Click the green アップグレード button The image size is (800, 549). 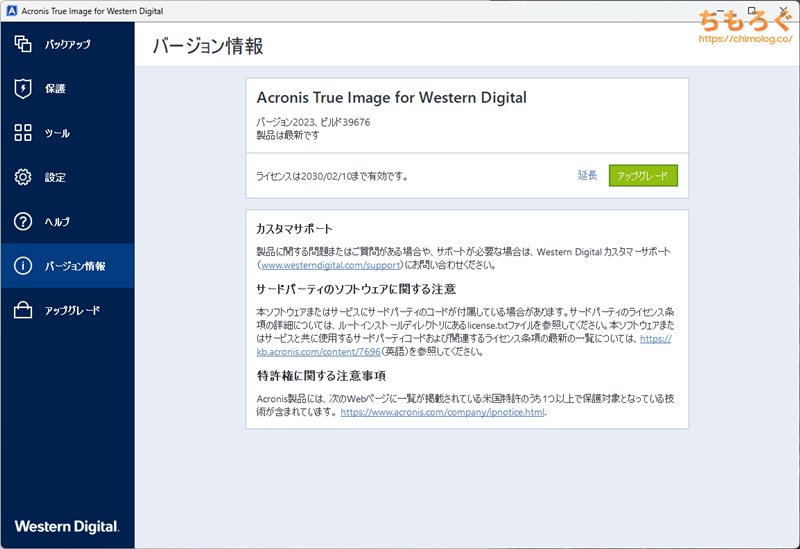[x=643, y=176]
